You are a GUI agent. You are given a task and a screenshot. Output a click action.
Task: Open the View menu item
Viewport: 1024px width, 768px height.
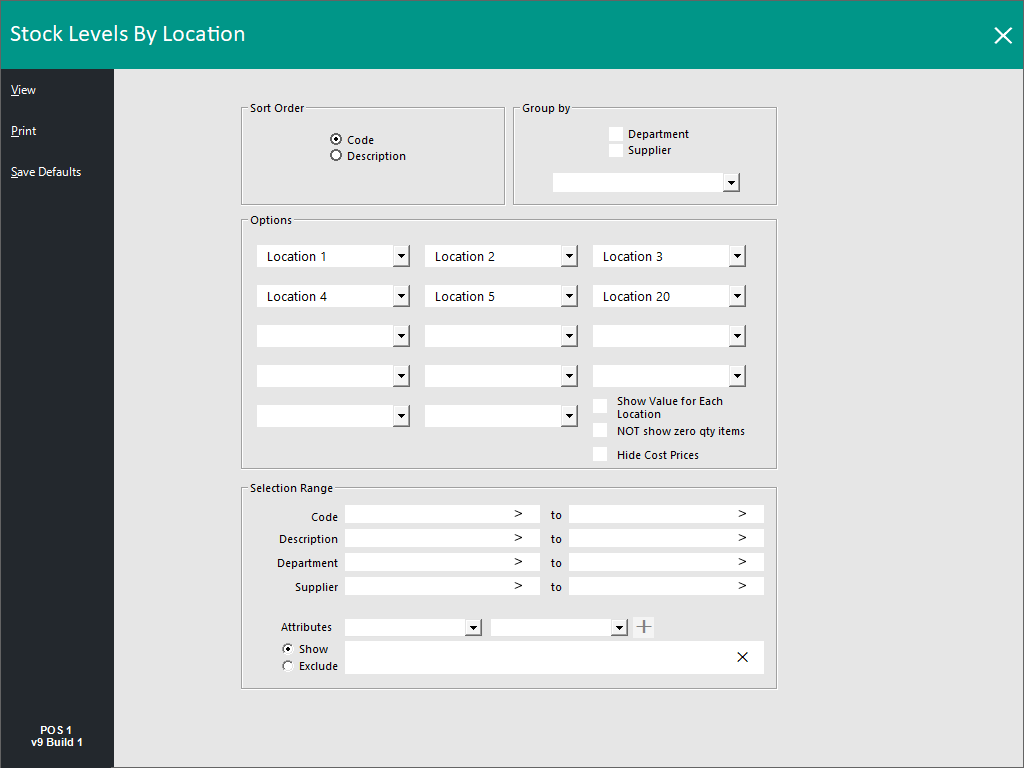pos(23,90)
